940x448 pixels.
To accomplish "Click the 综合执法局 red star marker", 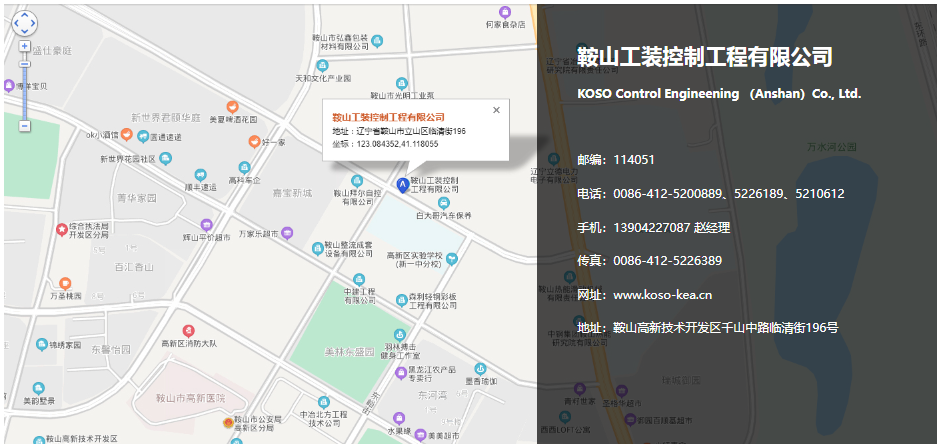I will click(62, 229).
